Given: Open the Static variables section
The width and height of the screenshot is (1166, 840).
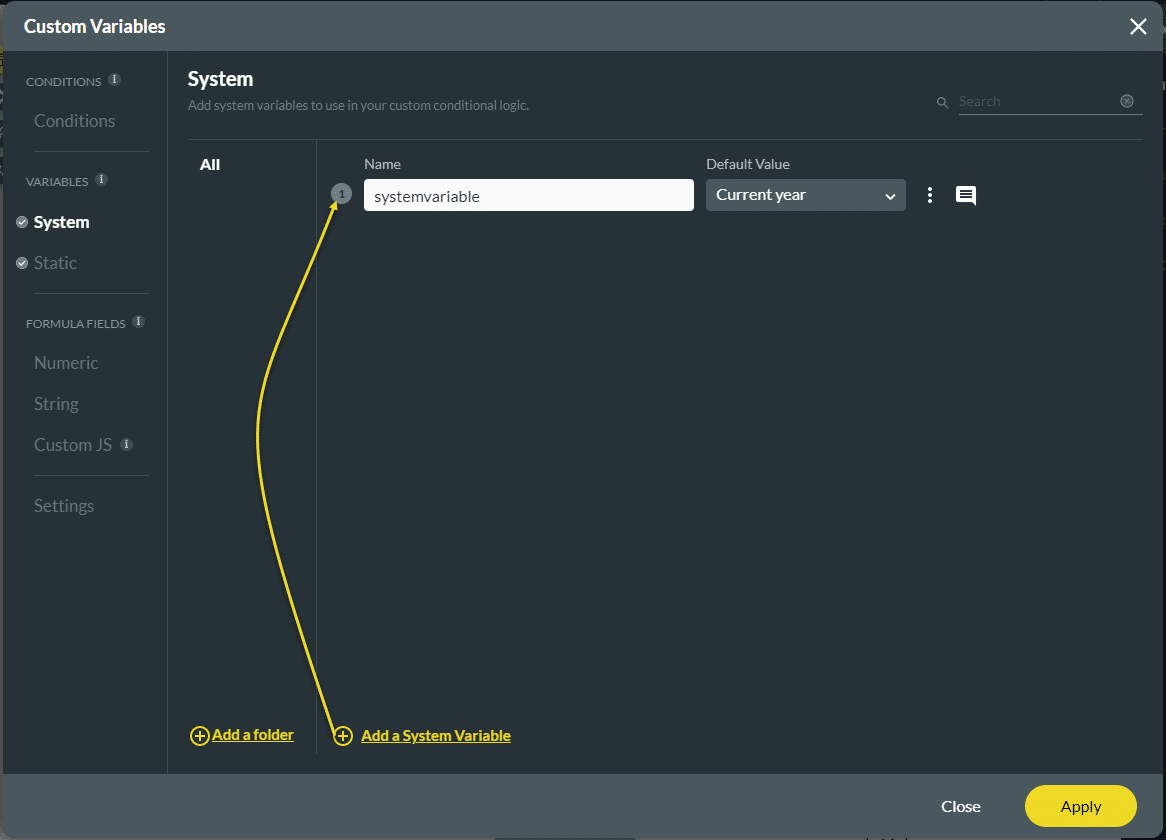Looking at the screenshot, I should (x=55, y=263).
